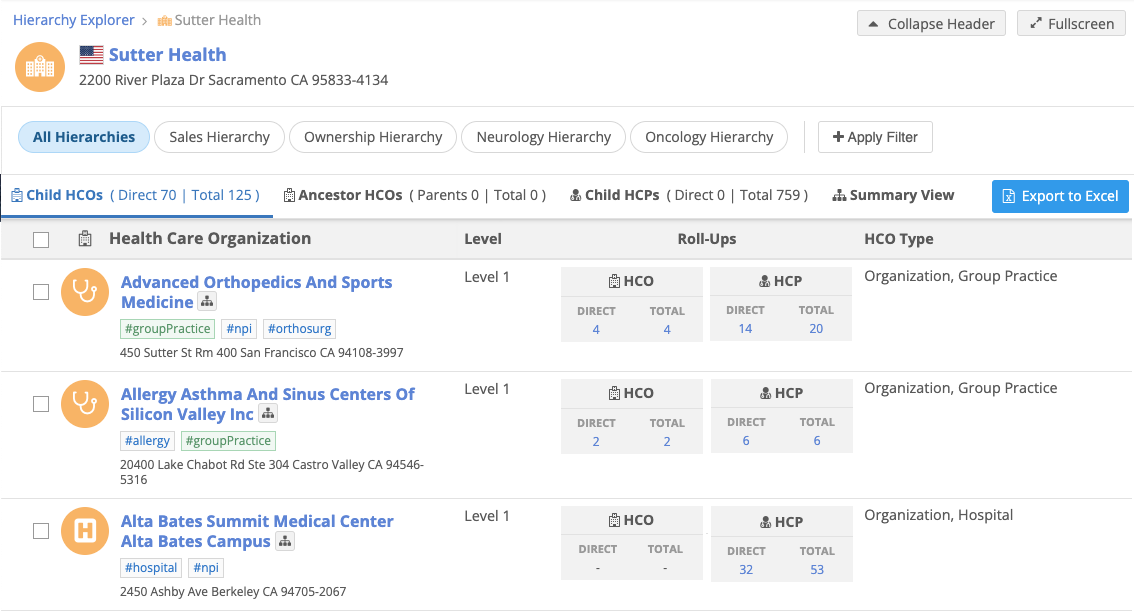Tick the Alta Bates Summit Medical Center checkbox

[41, 531]
